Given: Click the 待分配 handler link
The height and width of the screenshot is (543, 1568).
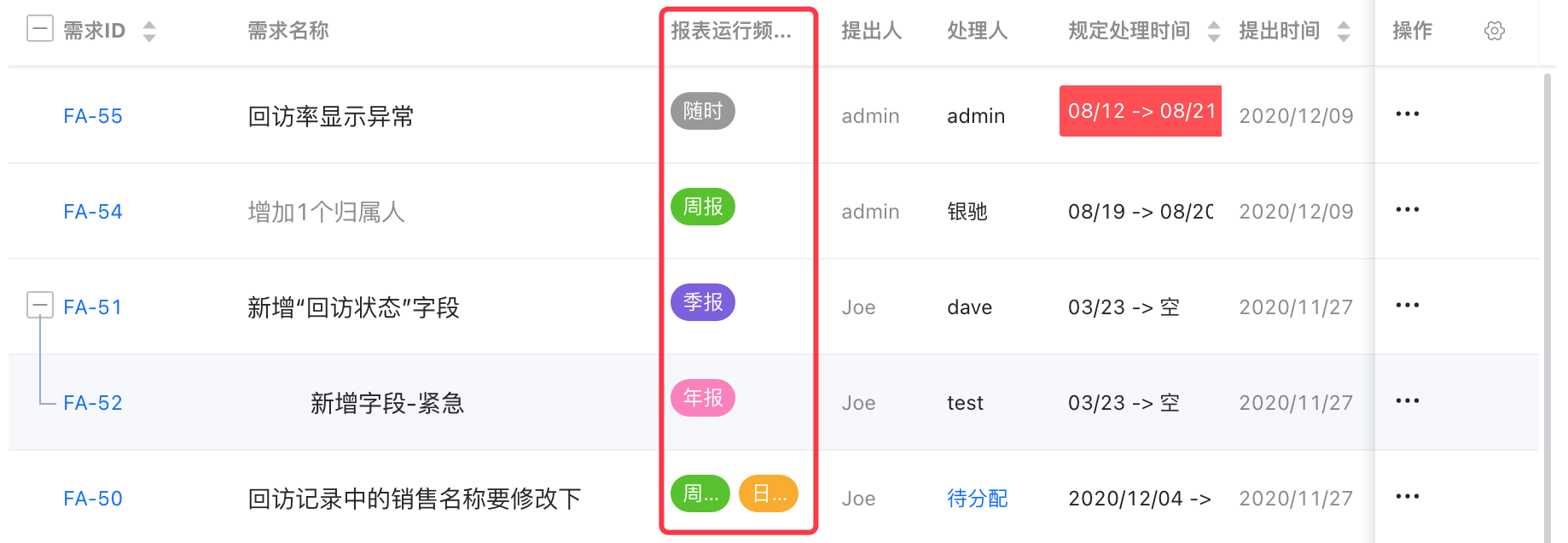Looking at the screenshot, I should click(977, 499).
